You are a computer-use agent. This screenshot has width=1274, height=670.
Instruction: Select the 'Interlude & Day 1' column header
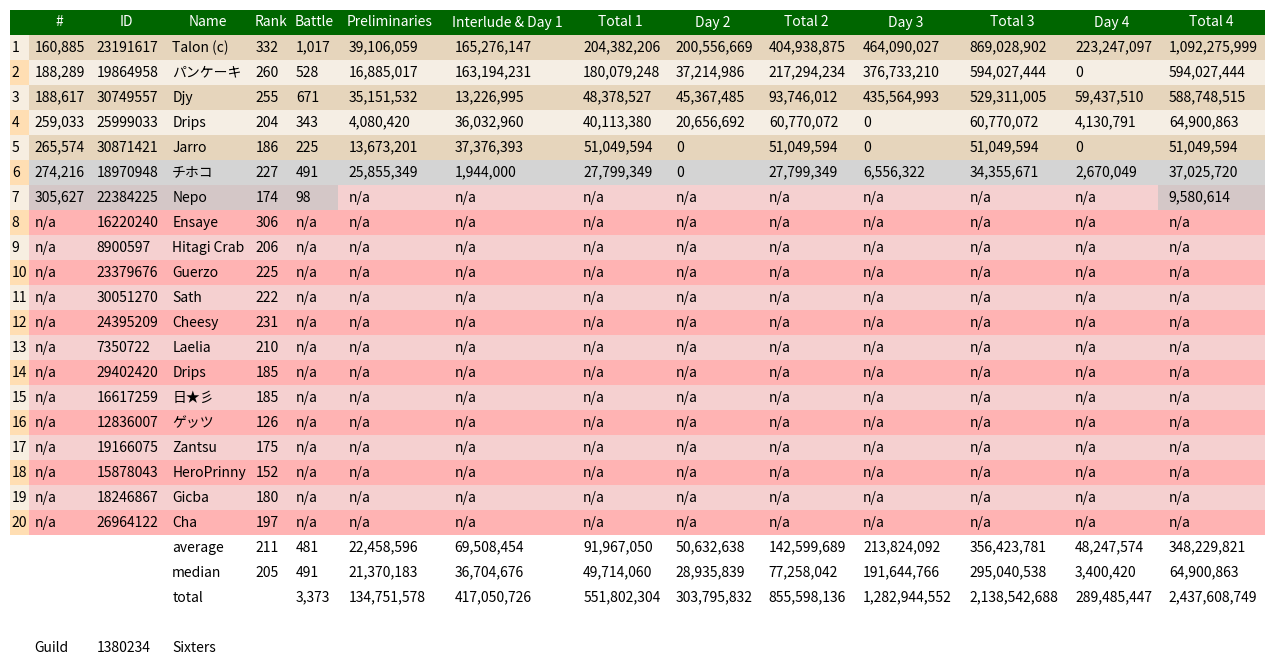[507, 22]
